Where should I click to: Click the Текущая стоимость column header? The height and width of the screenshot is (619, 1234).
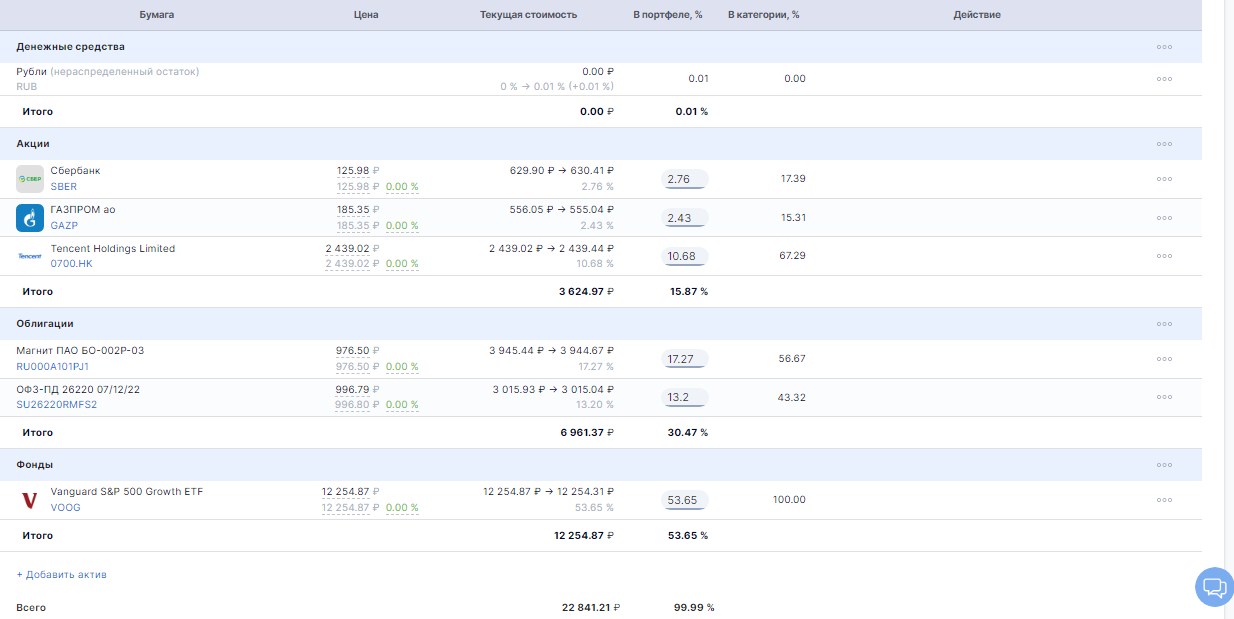[528, 15]
